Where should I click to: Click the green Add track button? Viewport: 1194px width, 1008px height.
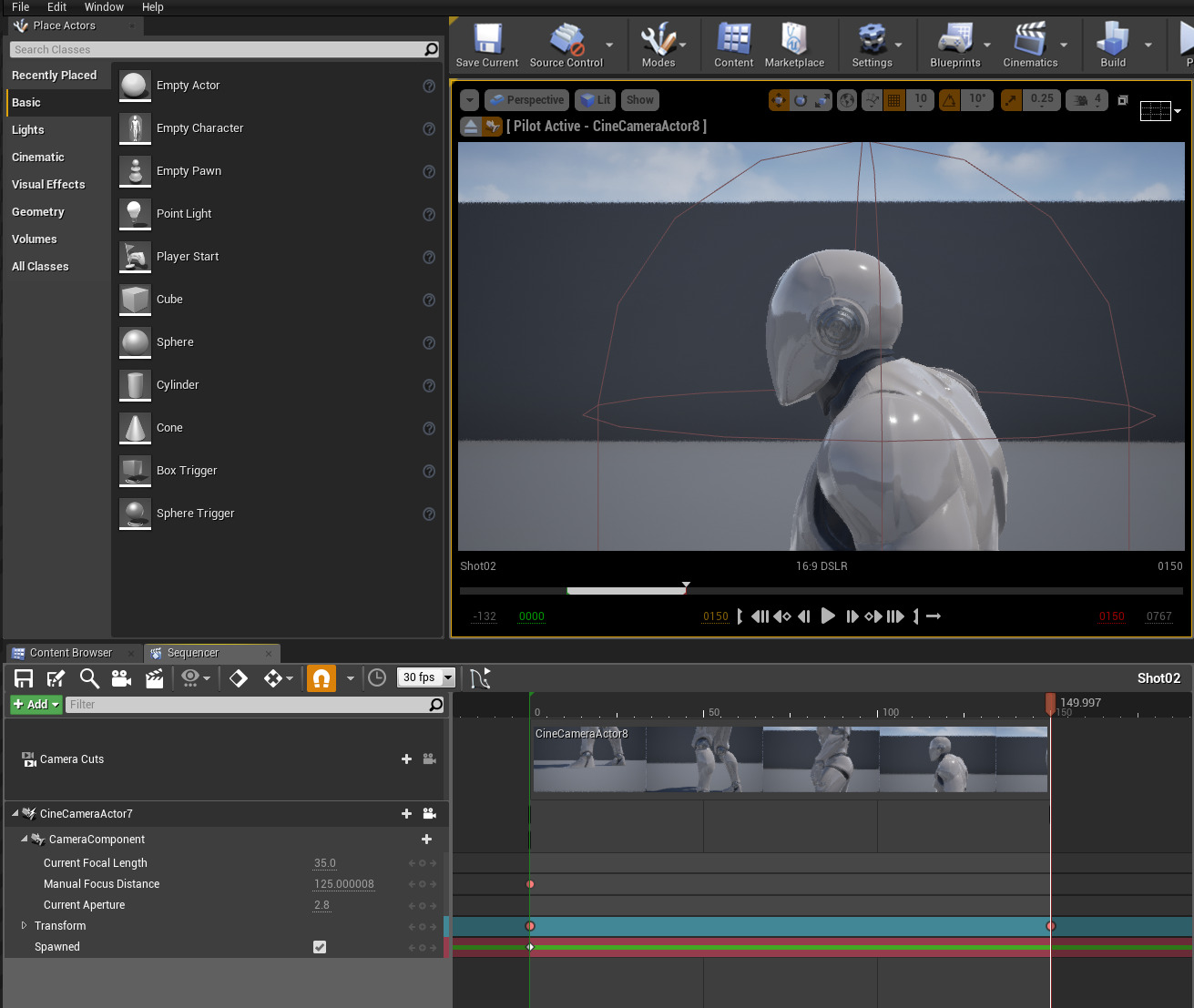click(36, 705)
